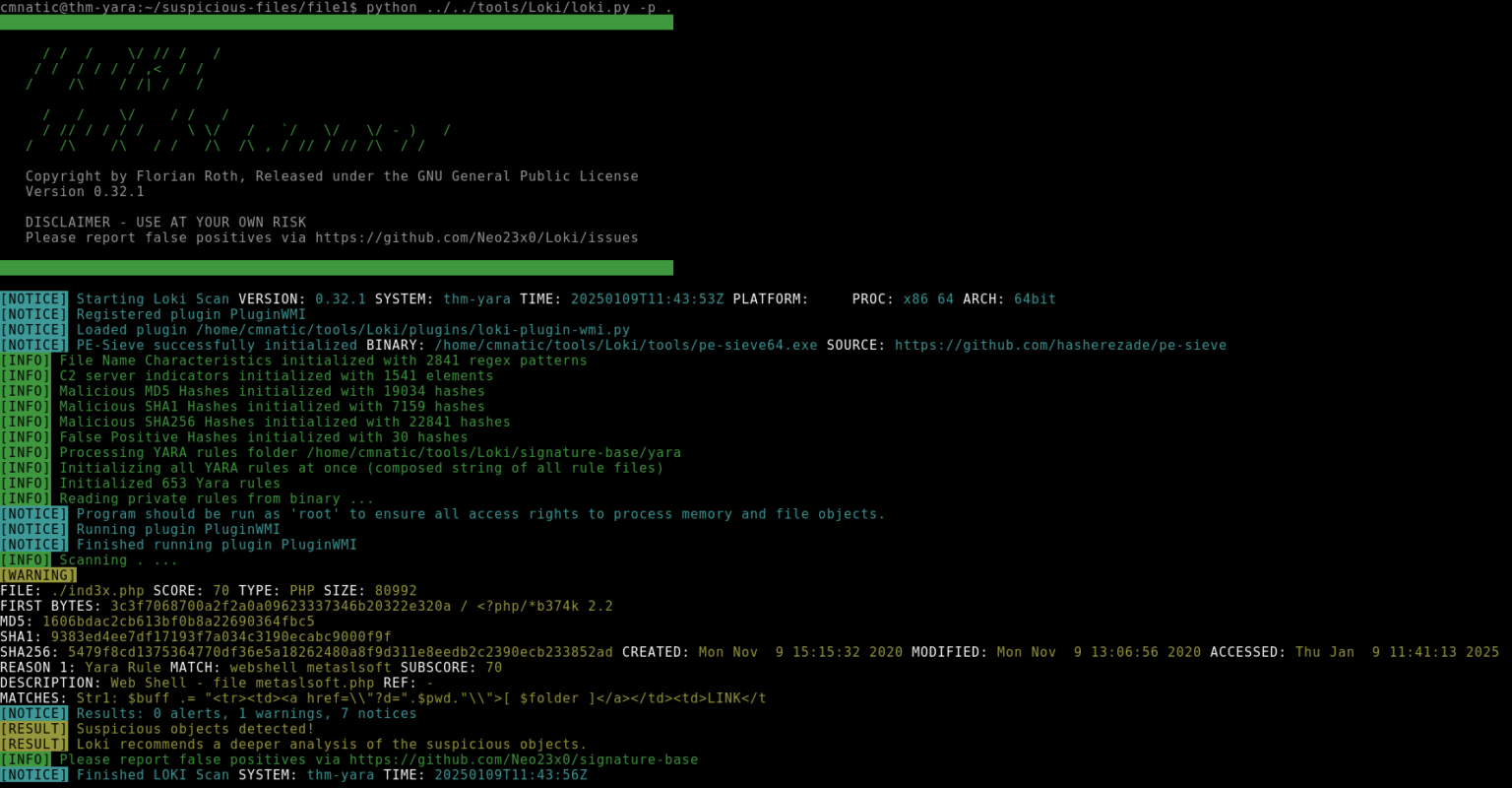Select the webshell metaslsoft rule name
This screenshot has height=788, width=1512.
[312, 667]
